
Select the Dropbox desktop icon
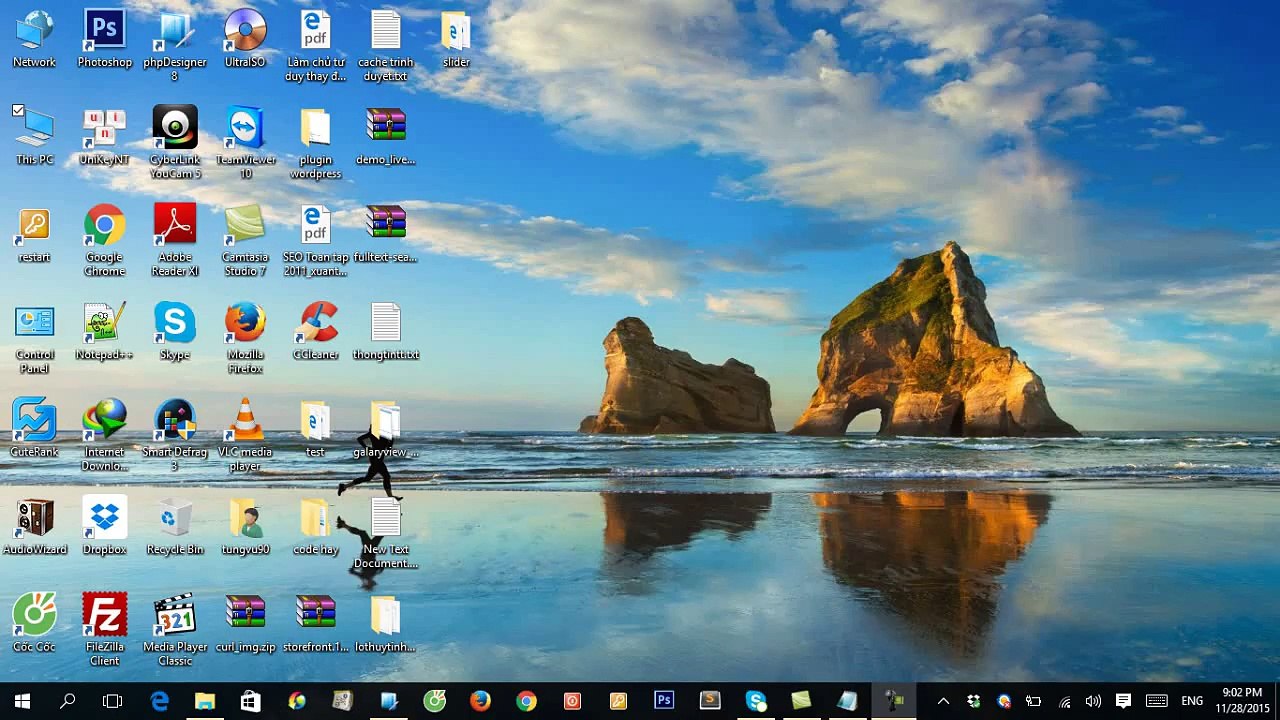[x=104, y=526]
